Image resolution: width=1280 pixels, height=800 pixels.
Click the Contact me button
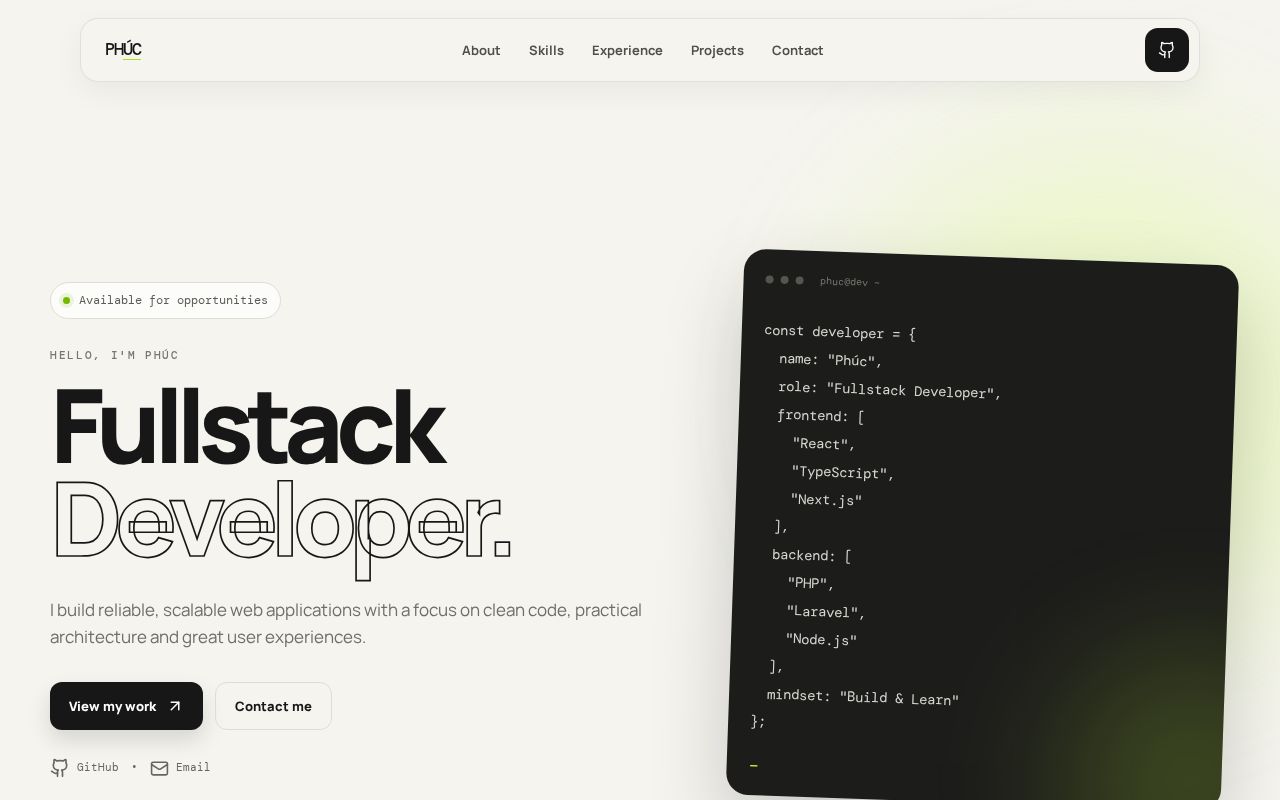(x=273, y=706)
